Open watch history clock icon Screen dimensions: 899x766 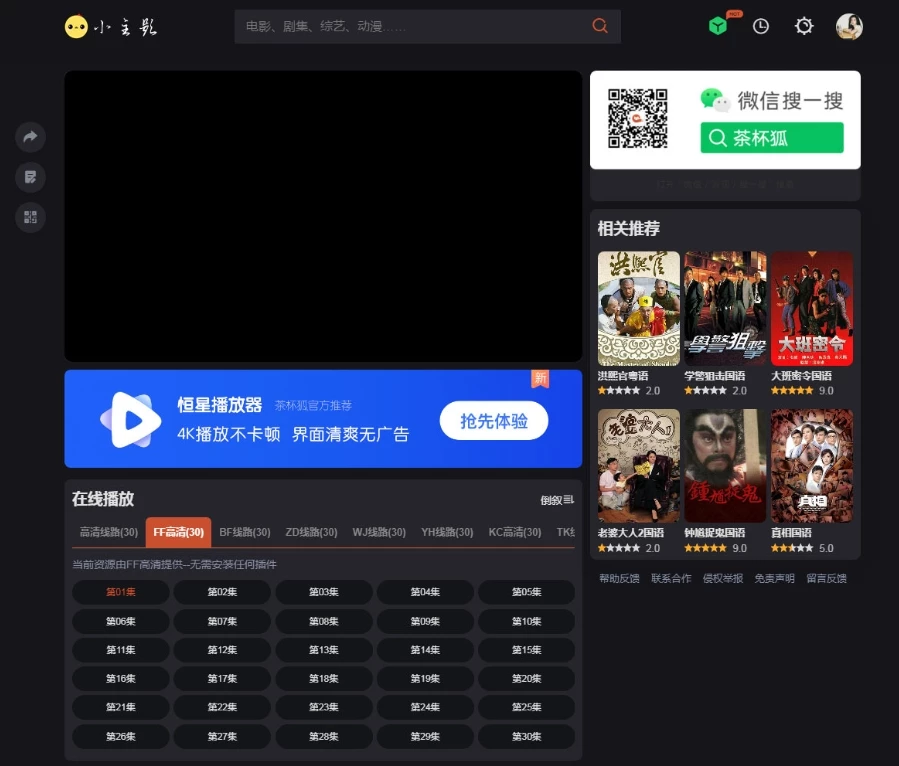(761, 27)
